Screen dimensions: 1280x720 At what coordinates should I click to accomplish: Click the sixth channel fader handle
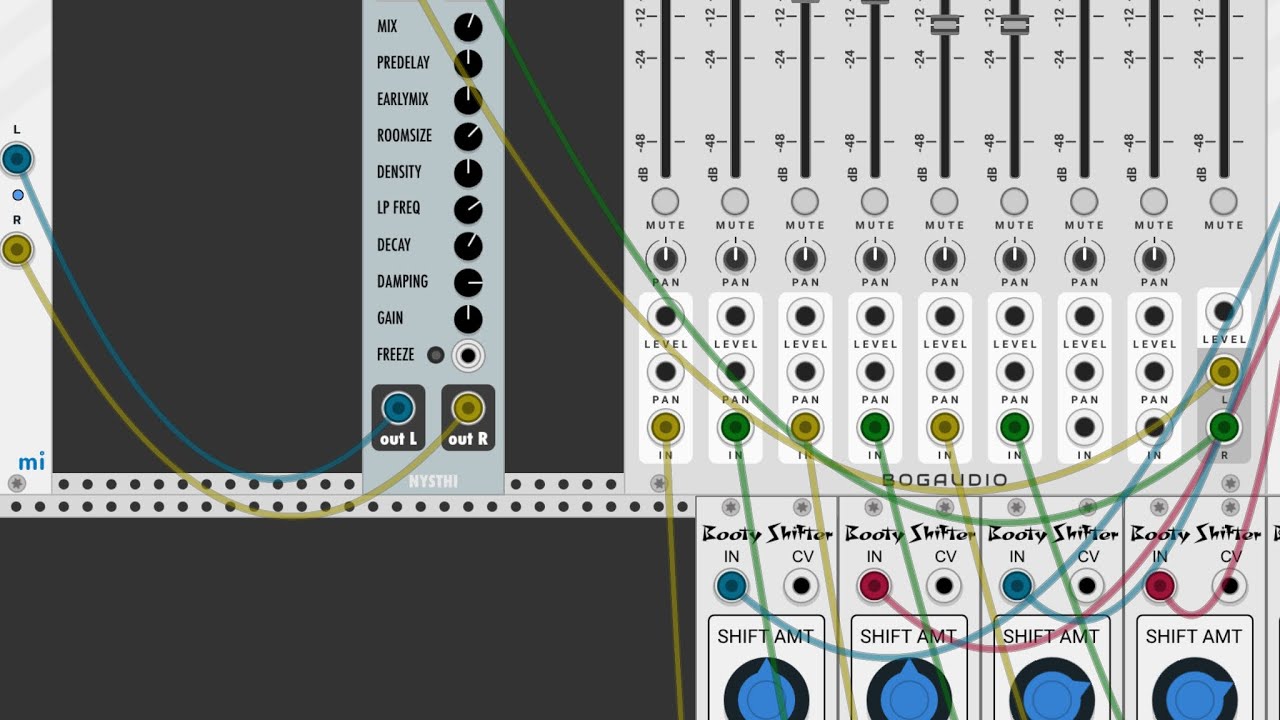coord(1015,25)
